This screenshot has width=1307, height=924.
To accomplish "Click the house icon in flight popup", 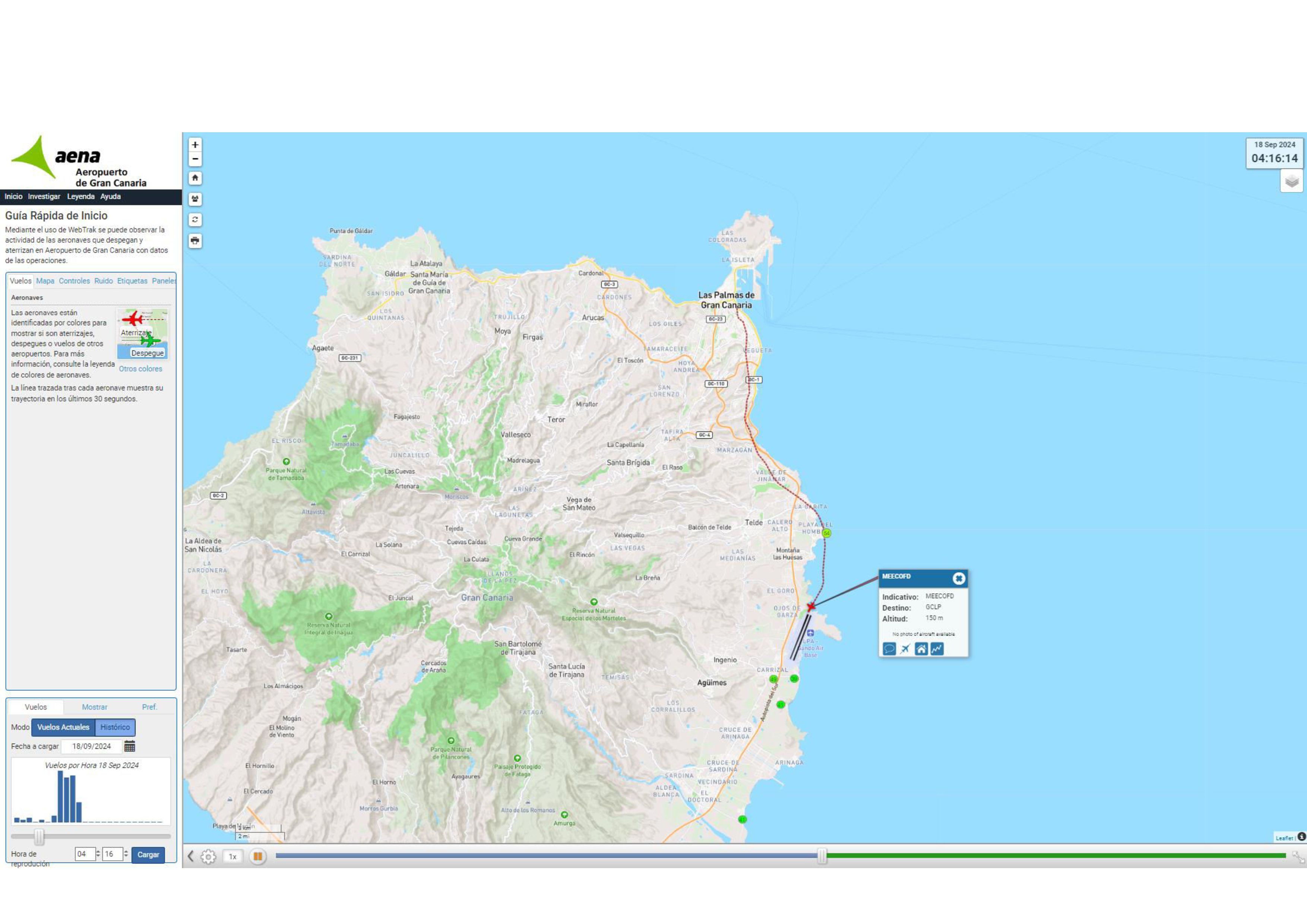I will click(921, 649).
